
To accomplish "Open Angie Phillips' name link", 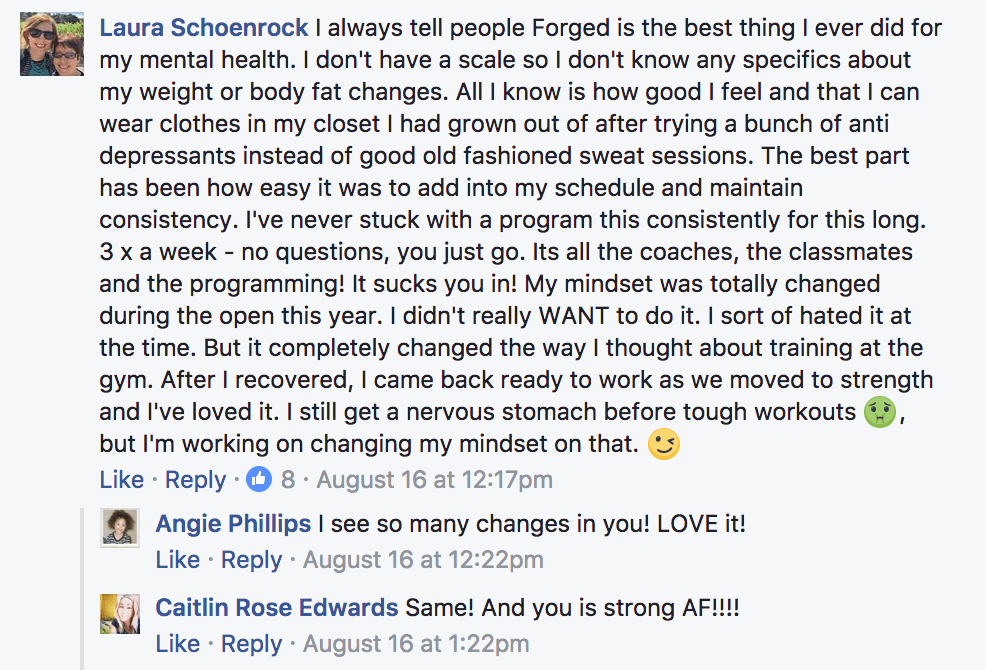I will click(233, 524).
